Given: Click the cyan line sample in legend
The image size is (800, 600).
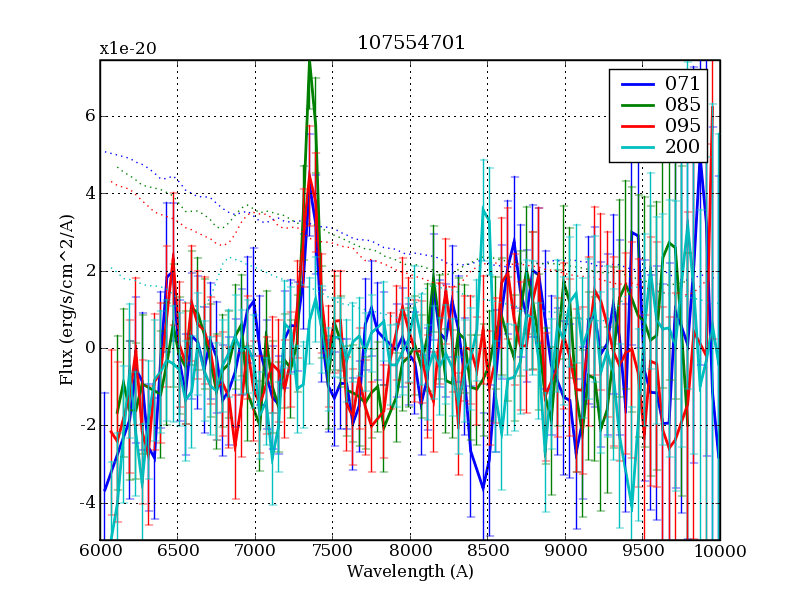Looking at the screenshot, I should tap(637, 148).
